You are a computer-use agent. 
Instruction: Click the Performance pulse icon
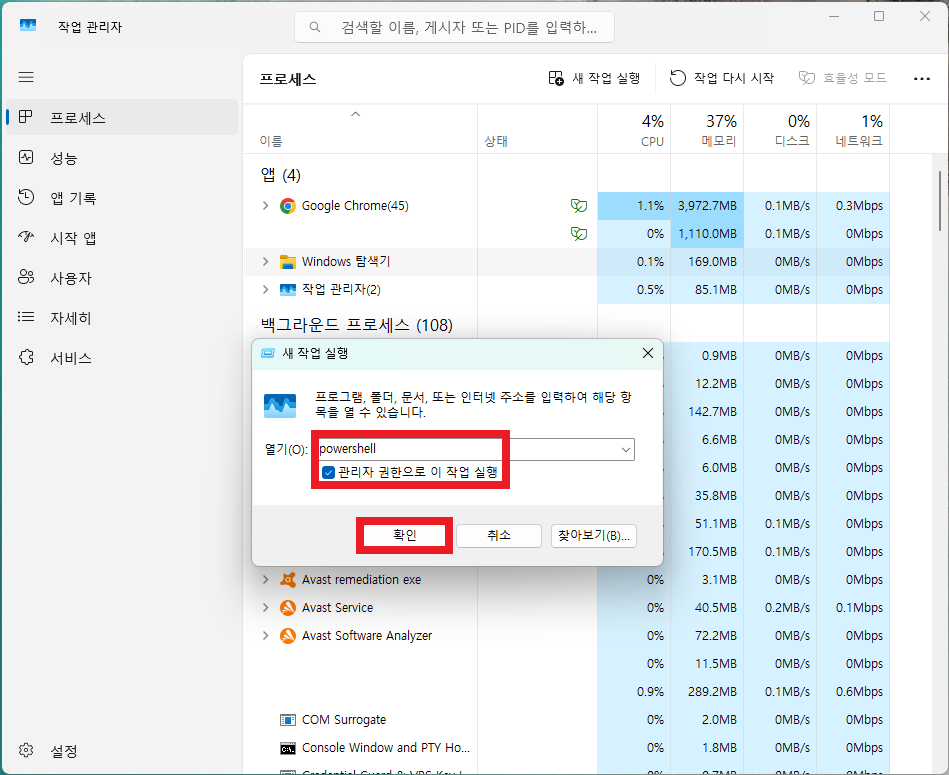tap(26, 157)
